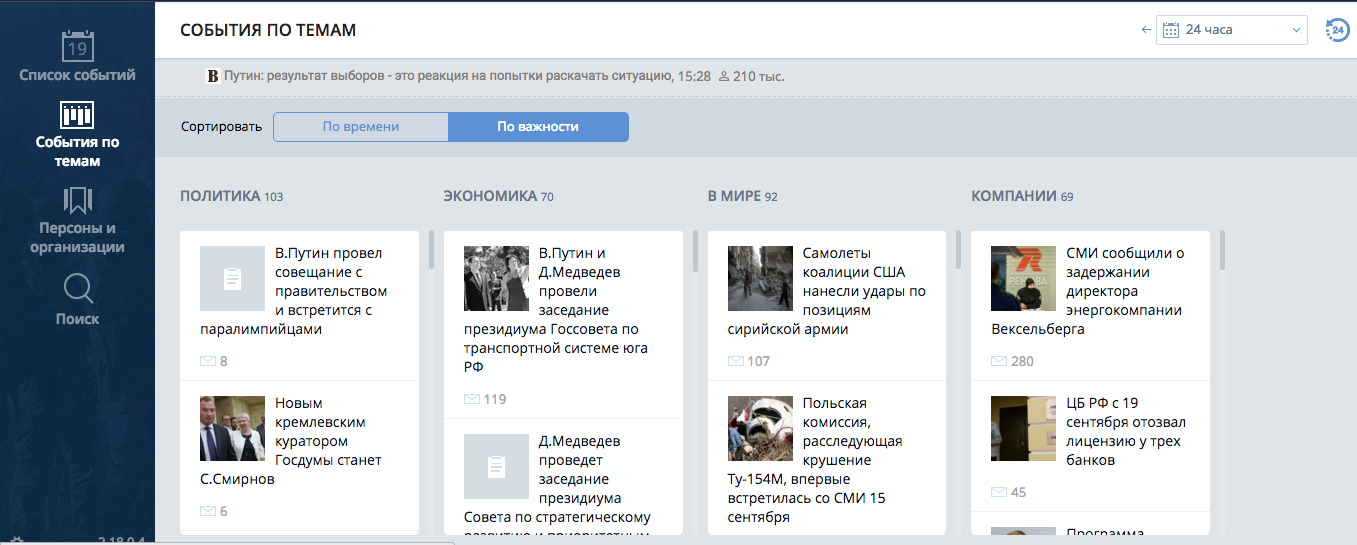Click the photo thumbnail of Польская комиссия story
This screenshot has width=1357, height=545.
(760, 428)
